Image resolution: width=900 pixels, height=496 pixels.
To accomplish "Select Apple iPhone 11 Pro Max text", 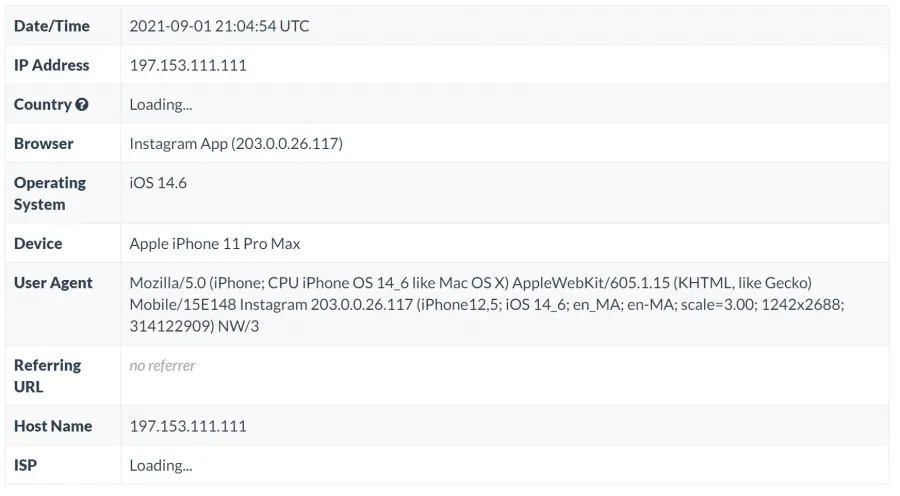I will (215, 243).
